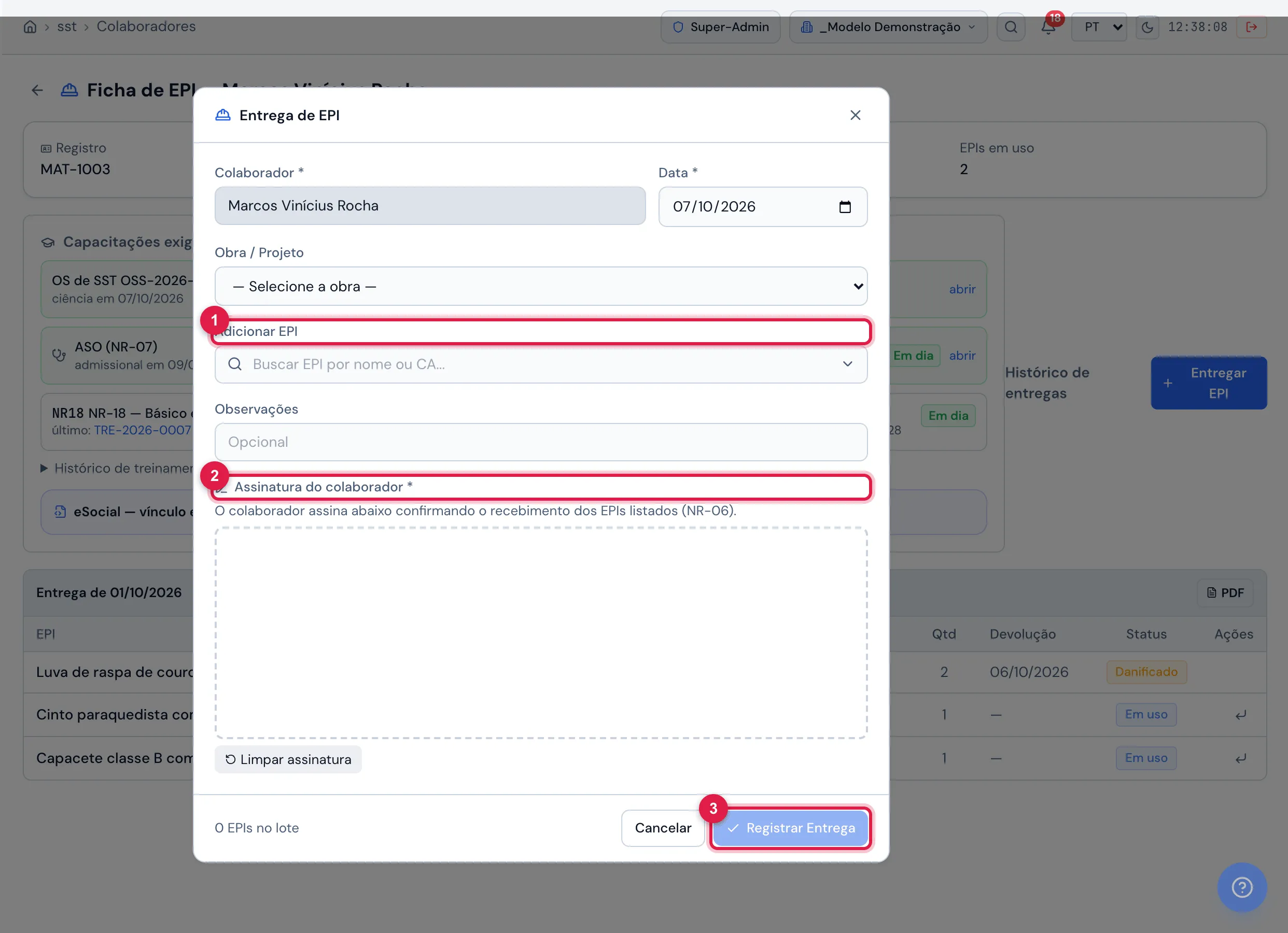Click the MAT-1003 registro value
The height and width of the screenshot is (933, 1288).
coord(76,169)
